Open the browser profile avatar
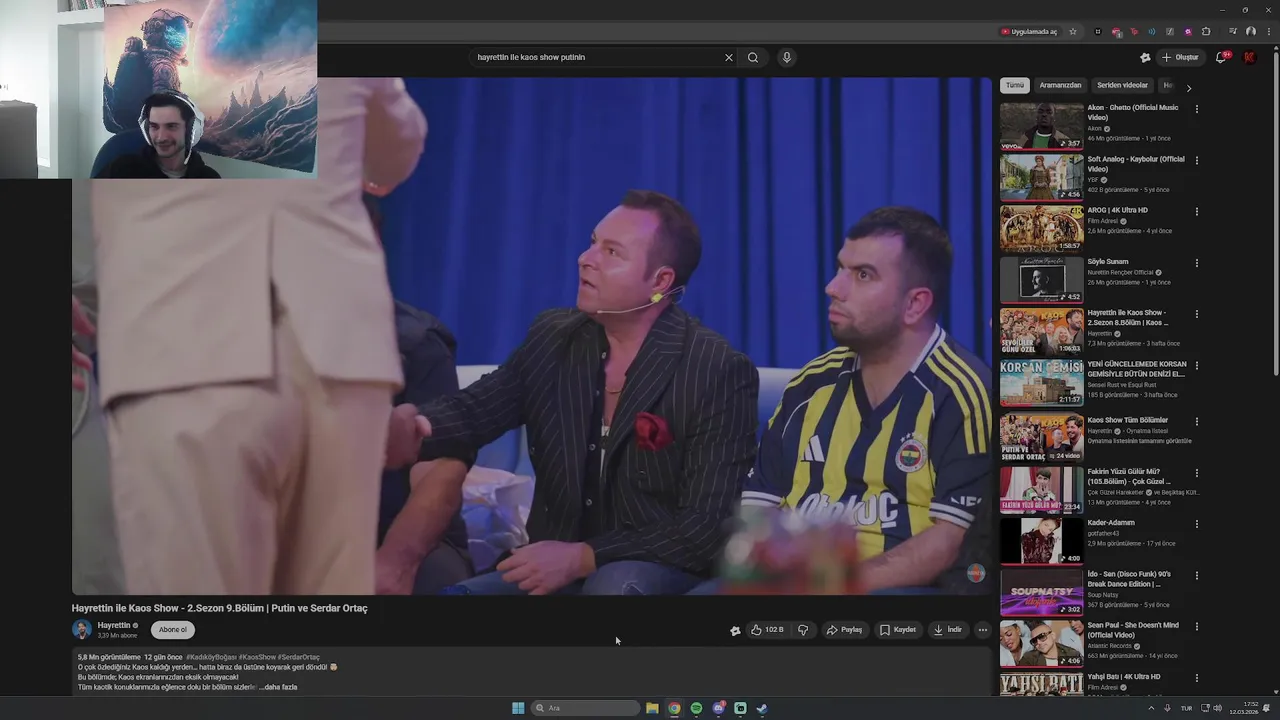Screen dimensions: 1280x720 [1251, 31]
